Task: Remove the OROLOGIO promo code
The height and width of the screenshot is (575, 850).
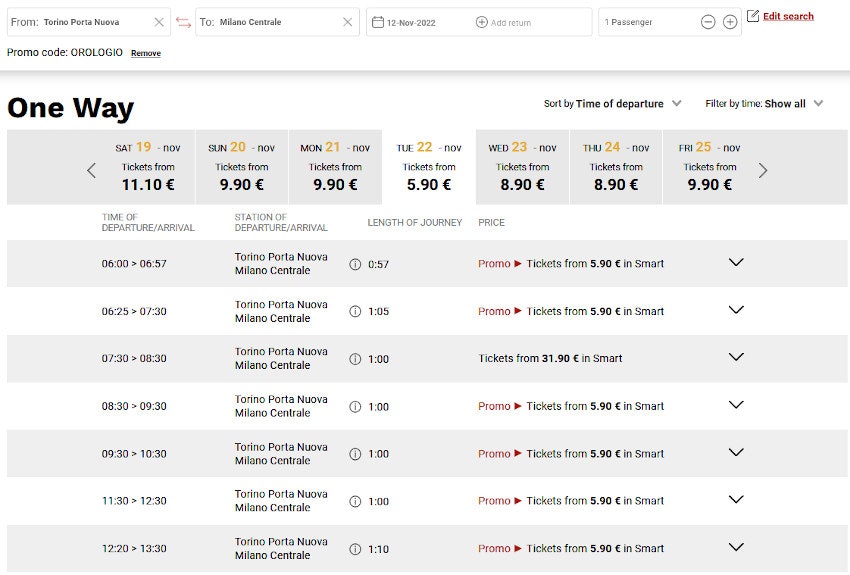Action: coord(145,53)
